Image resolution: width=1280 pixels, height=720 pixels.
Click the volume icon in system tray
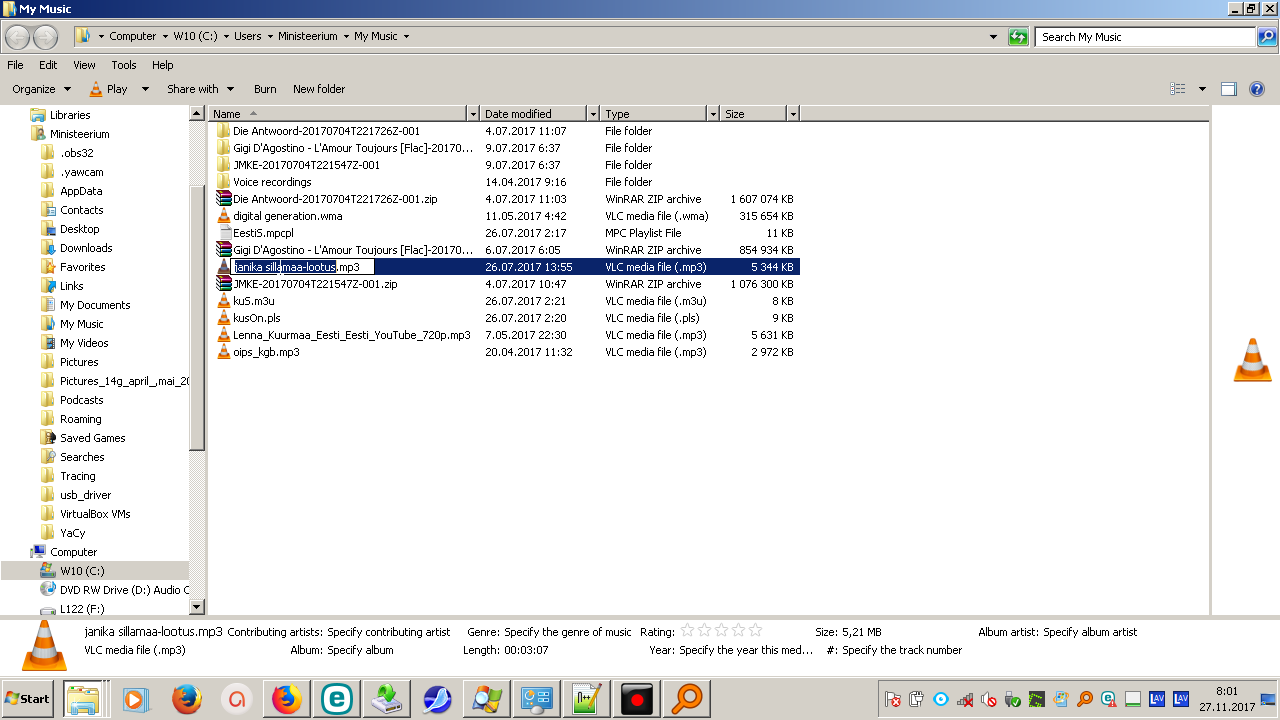pyautogui.click(x=989, y=699)
